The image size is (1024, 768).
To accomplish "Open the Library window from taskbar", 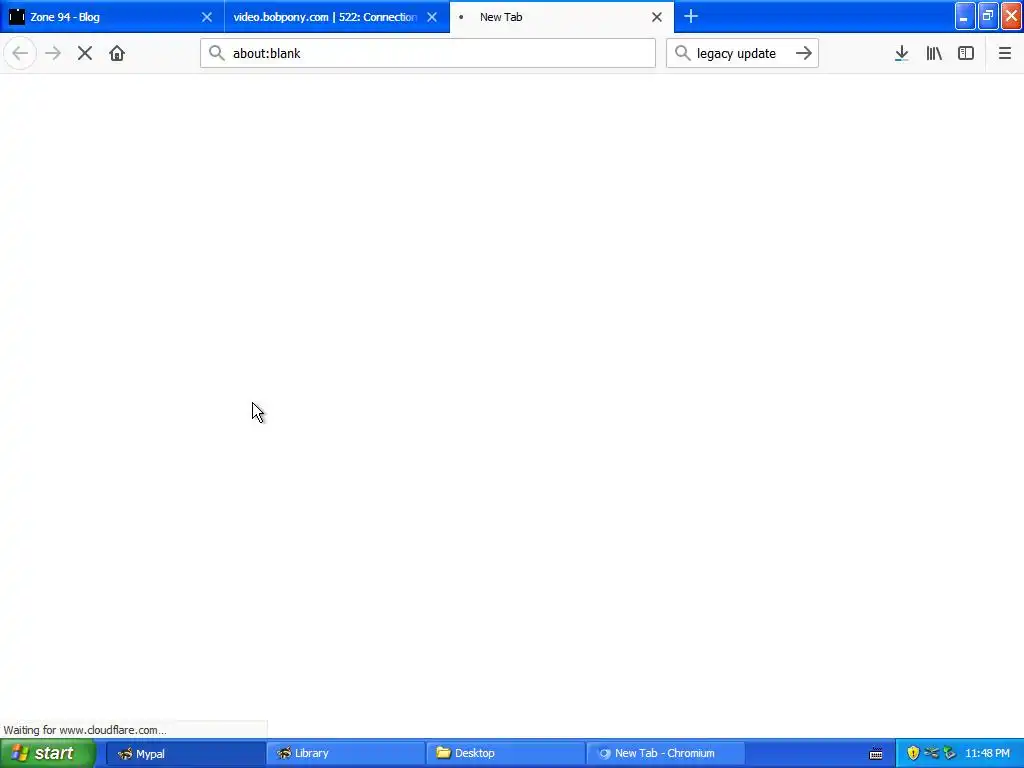I will click(x=345, y=754).
